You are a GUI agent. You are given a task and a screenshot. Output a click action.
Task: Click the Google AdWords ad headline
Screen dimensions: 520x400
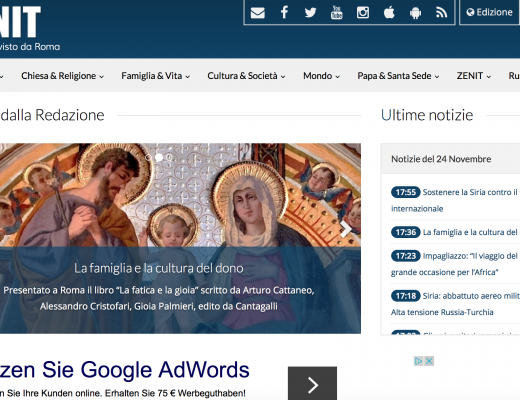click(x=125, y=370)
